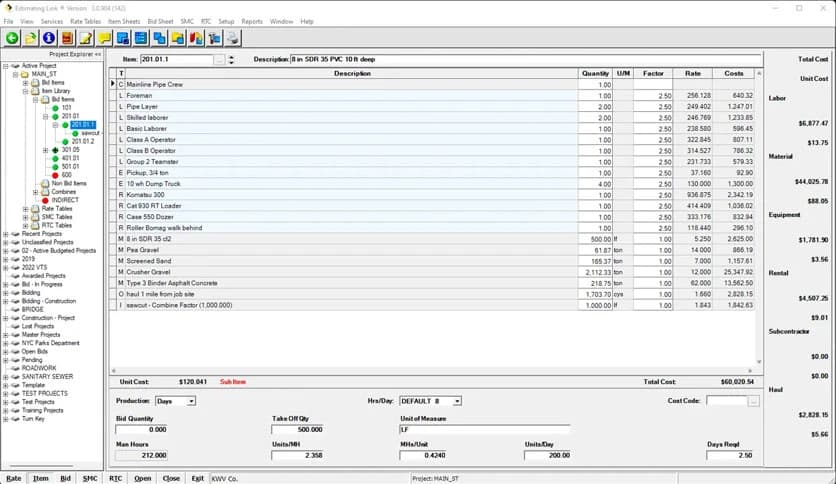Click the Take Off Qty field
The image size is (836, 484).
point(298,429)
